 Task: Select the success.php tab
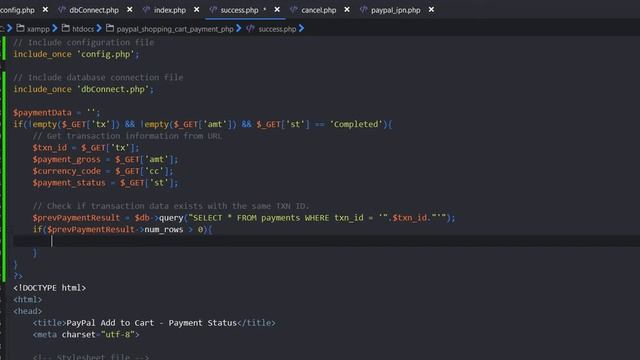pyautogui.click(x=239, y=10)
